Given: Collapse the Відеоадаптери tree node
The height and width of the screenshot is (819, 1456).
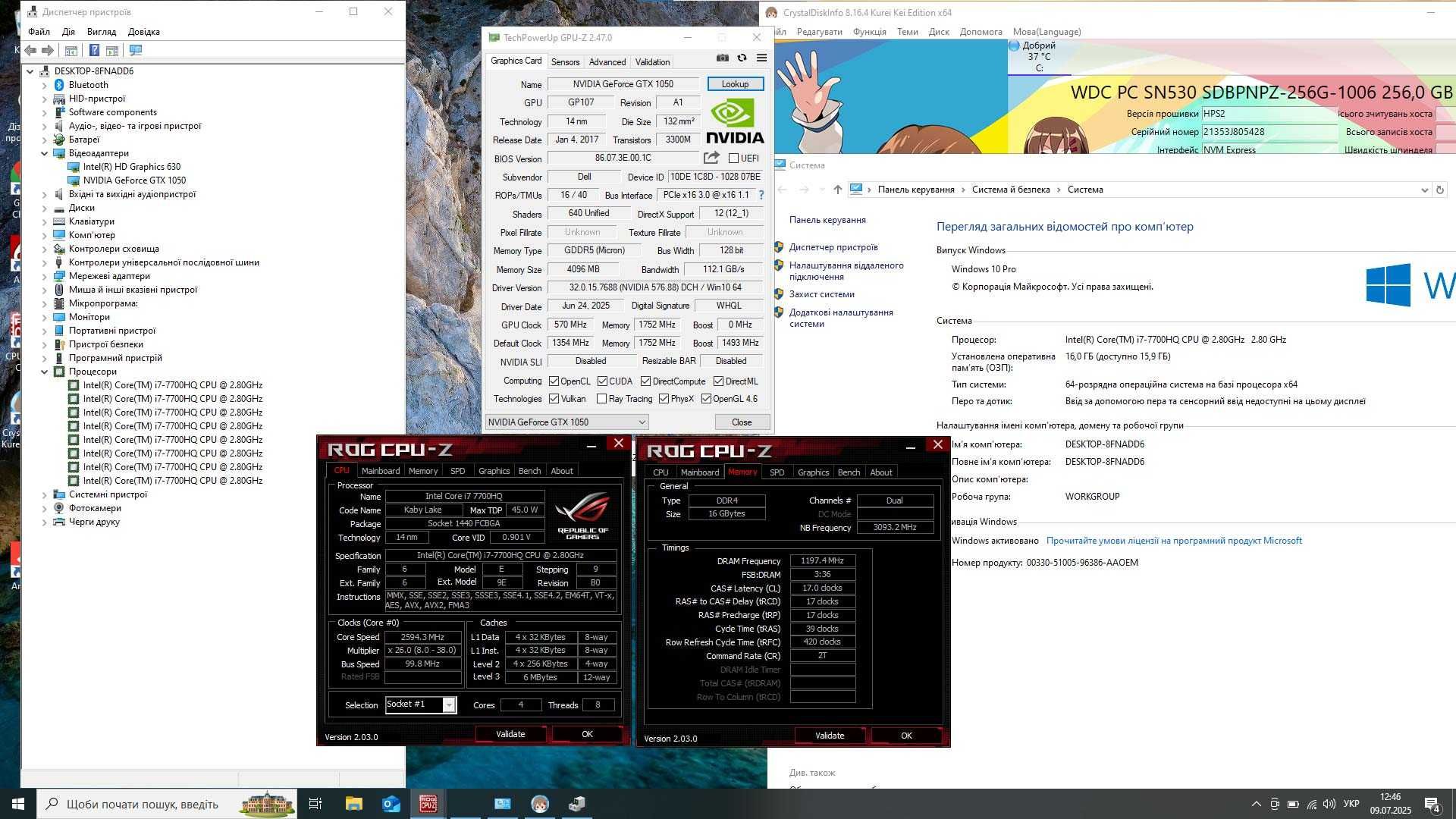Looking at the screenshot, I should (44, 153).
